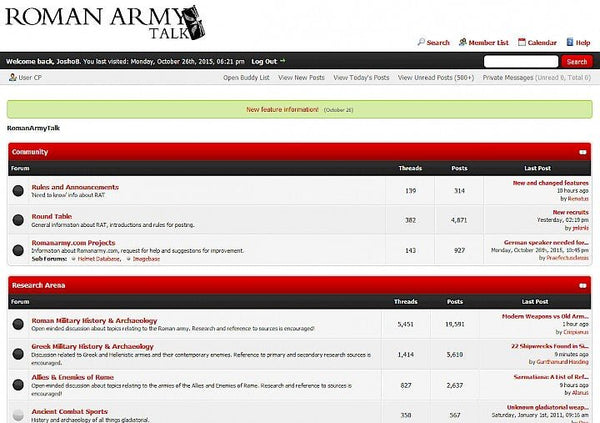This screenshot has height=423, width=600.
Task: Click the User CP person icon
Action: click(13, 77)
